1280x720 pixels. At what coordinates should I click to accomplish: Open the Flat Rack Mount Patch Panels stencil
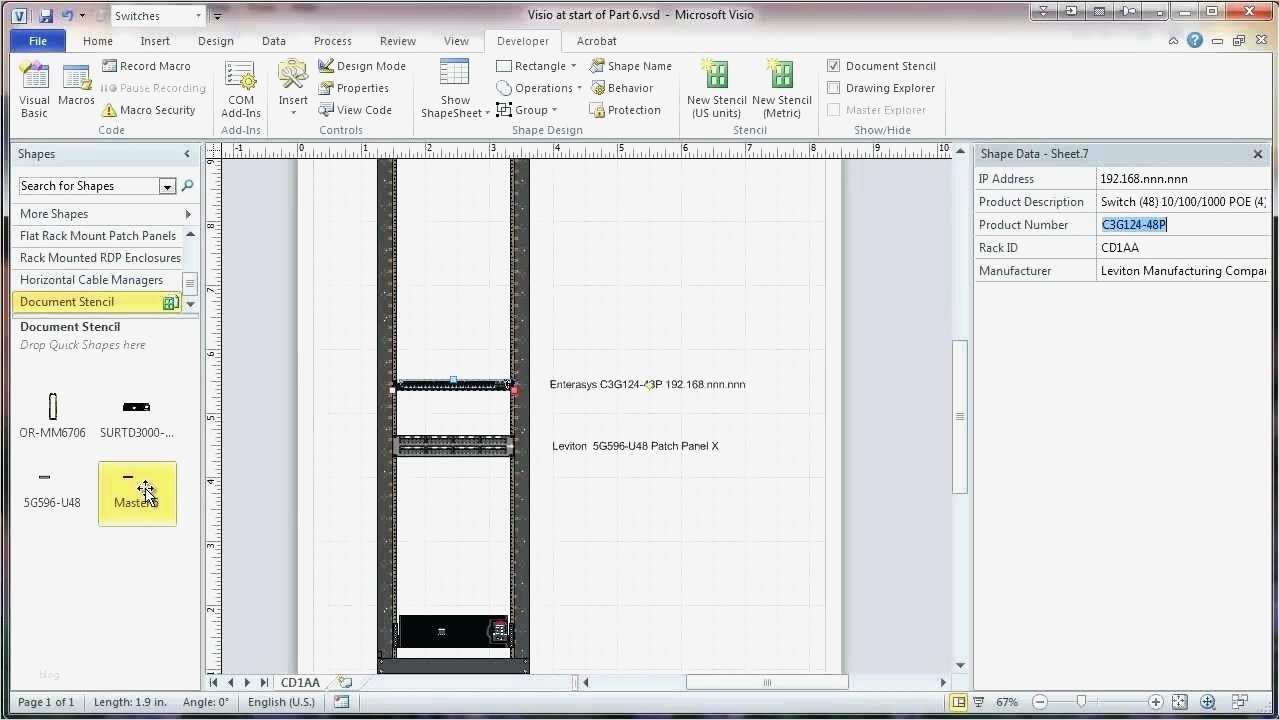pos(98,236)
